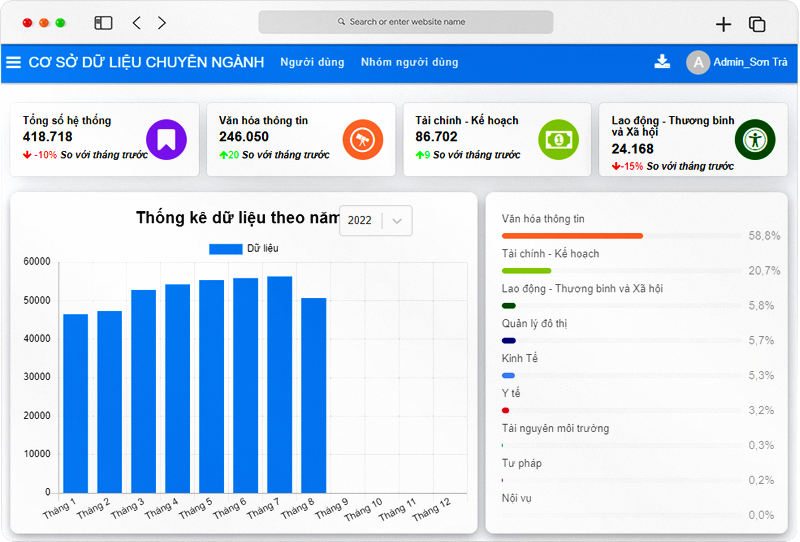
Task: Click the Tài chính - Kế hoạch progress bar
Action: point(621,270)
